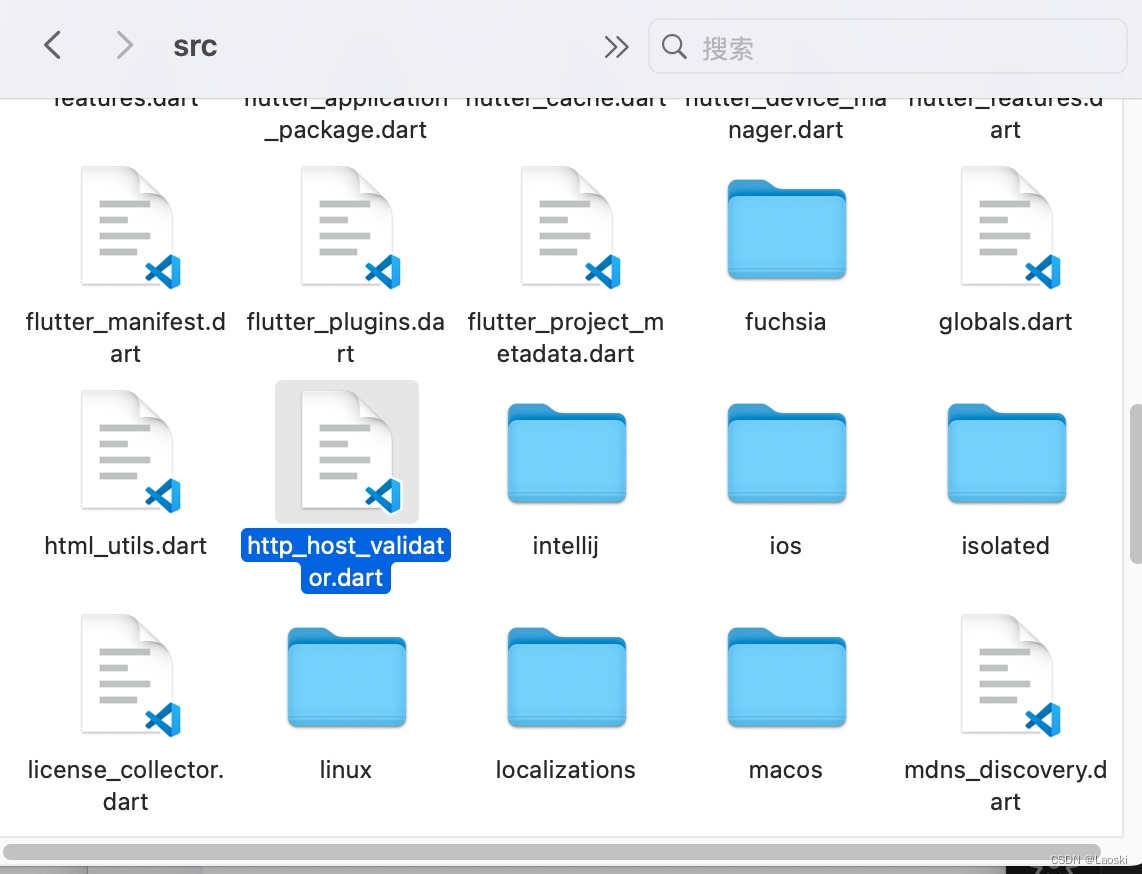Viewport: 1142px width, 874px height.
Task: Click the linux folder name
Action: pos(345,770)
